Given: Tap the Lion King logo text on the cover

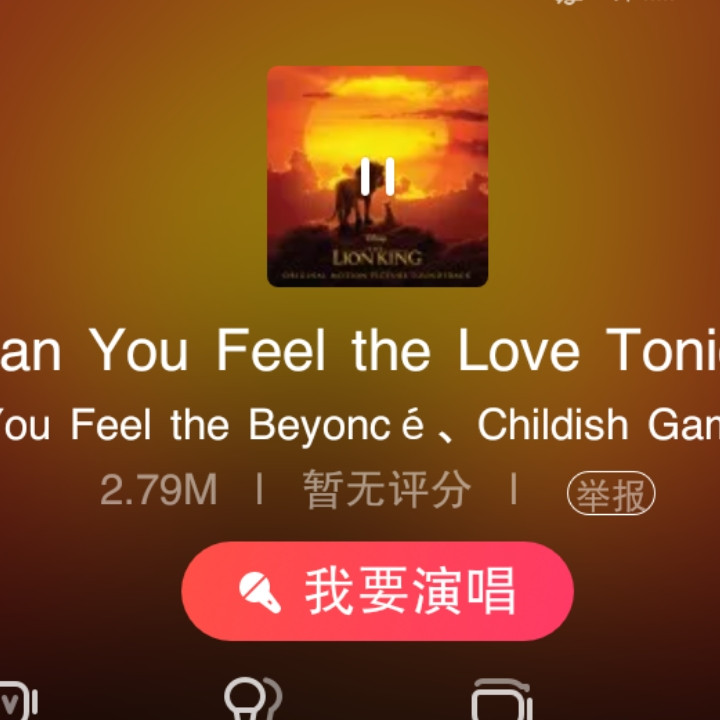Looking at the screenshot, I should pos(377,257).
